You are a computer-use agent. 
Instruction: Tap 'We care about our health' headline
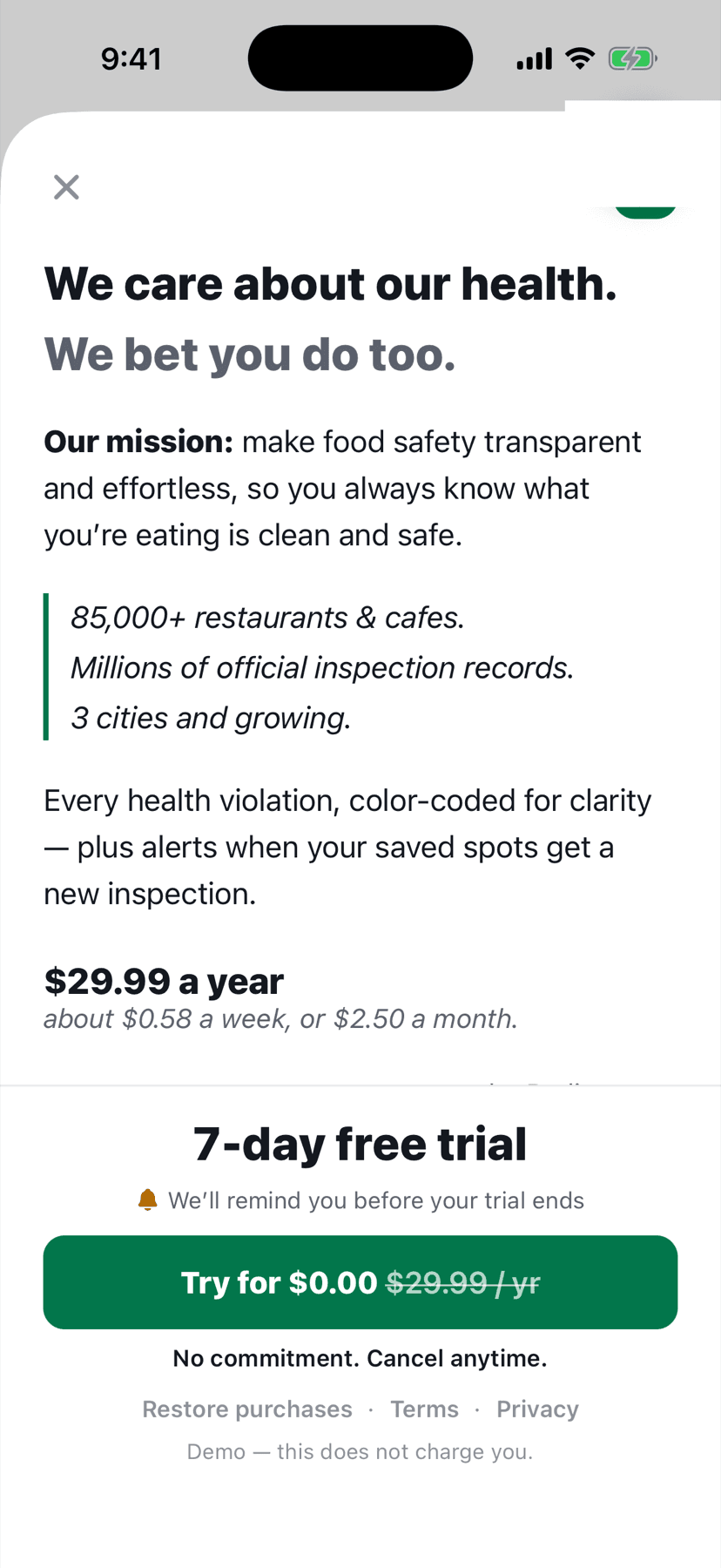[x=331, y=284]
